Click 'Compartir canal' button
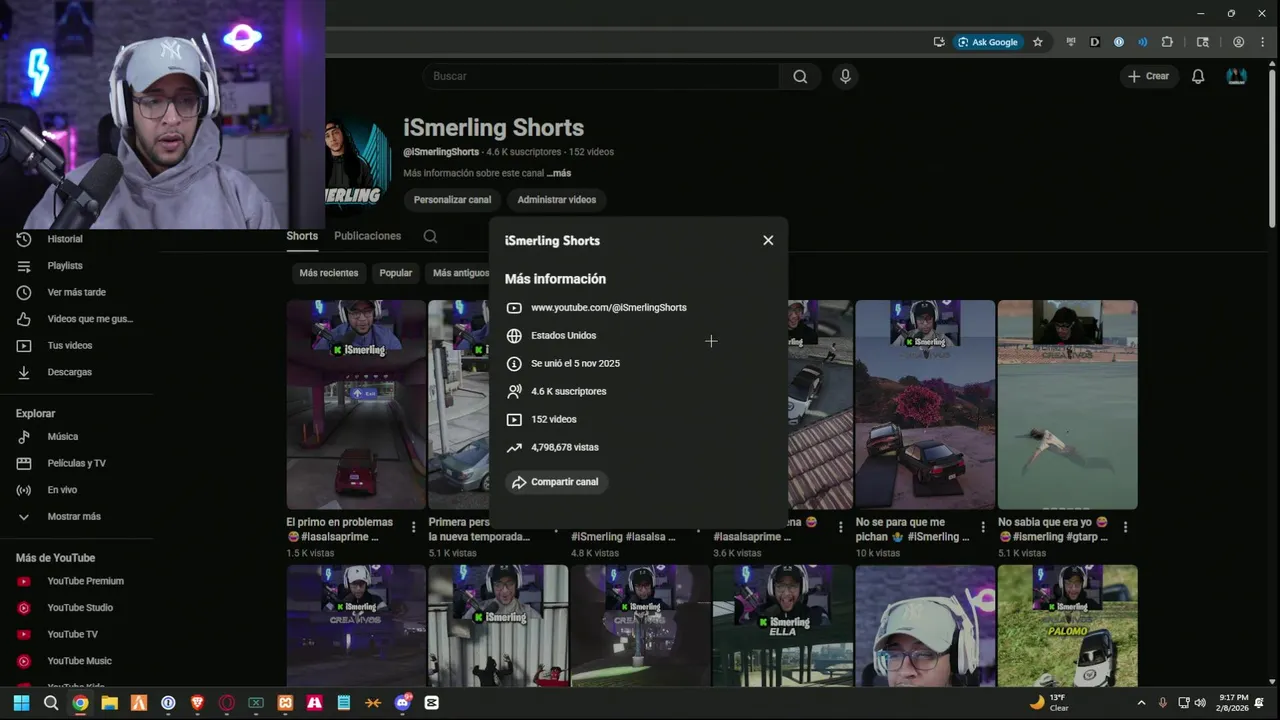Screen dimensions: 1280x720 (555, 482)
